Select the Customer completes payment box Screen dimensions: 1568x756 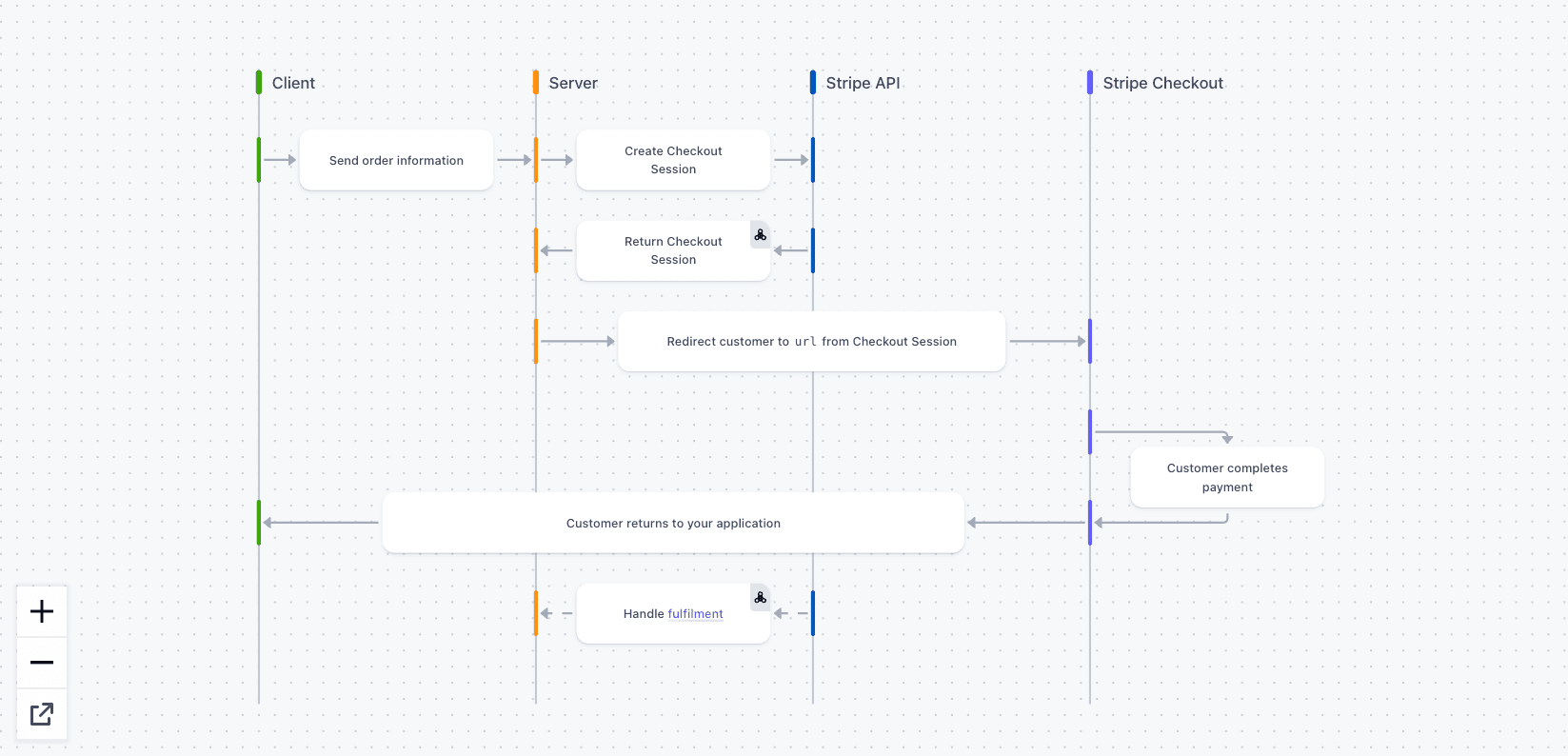point(1226,477)
